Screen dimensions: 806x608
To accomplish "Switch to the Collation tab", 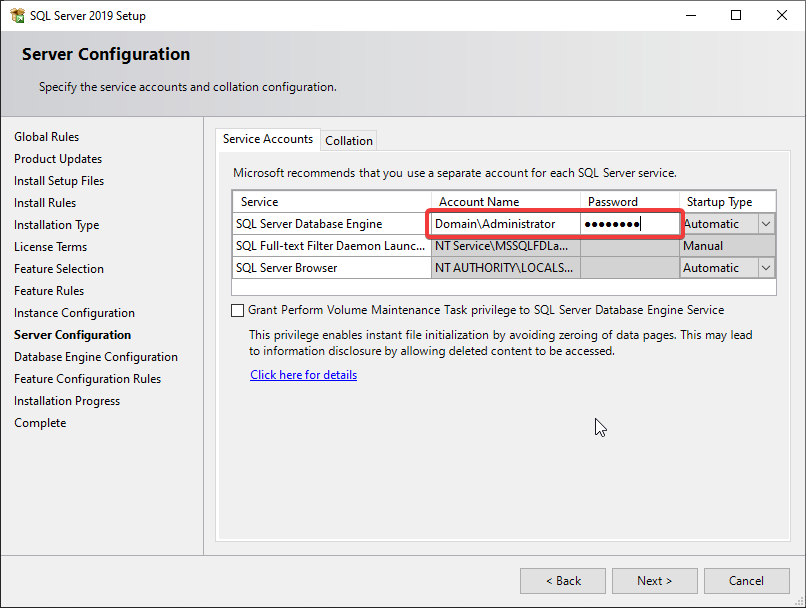I will pos(349,140).
